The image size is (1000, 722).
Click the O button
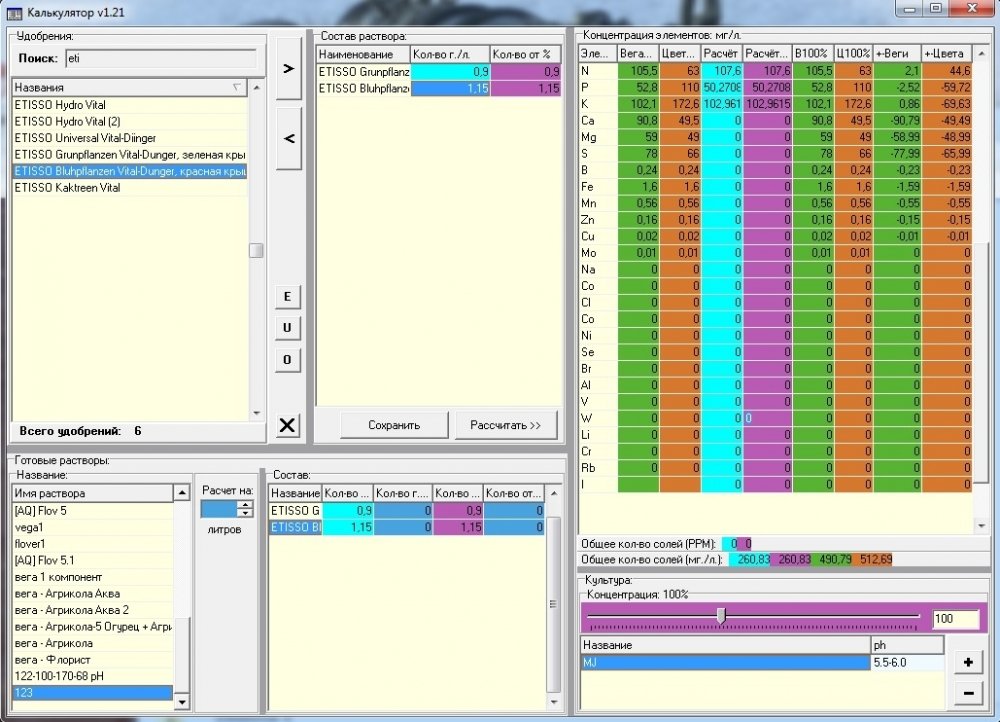click(287, 360)
